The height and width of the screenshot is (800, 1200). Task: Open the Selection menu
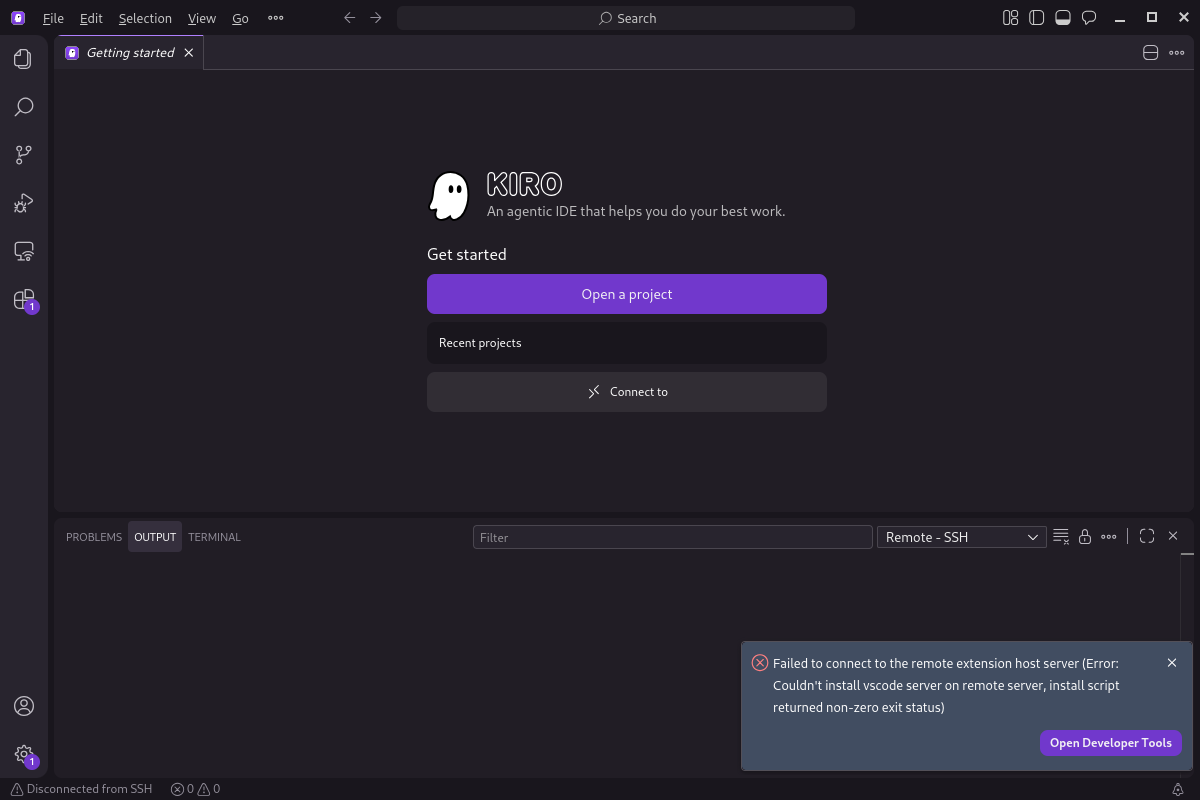(145, 18)
